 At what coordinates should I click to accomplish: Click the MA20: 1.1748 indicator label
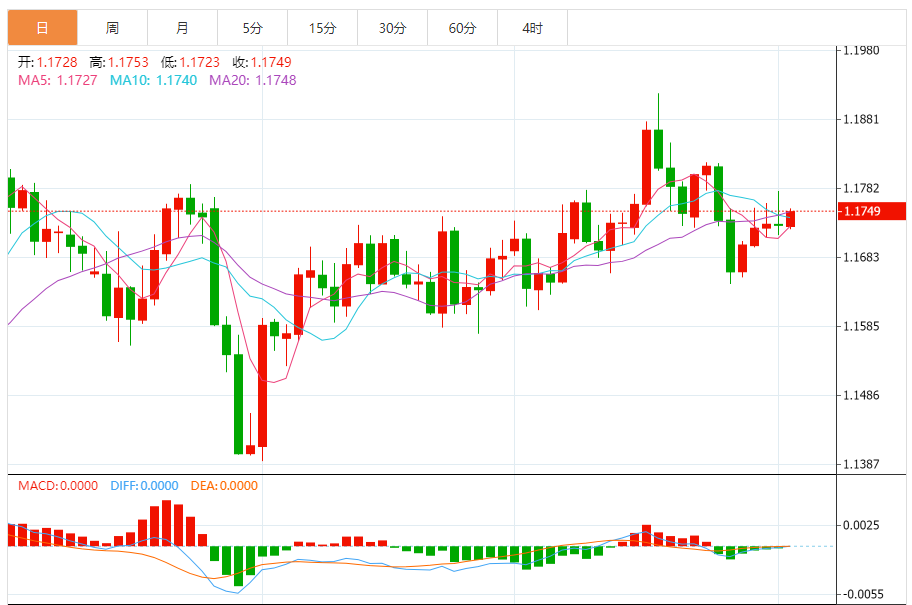(252, 80)
